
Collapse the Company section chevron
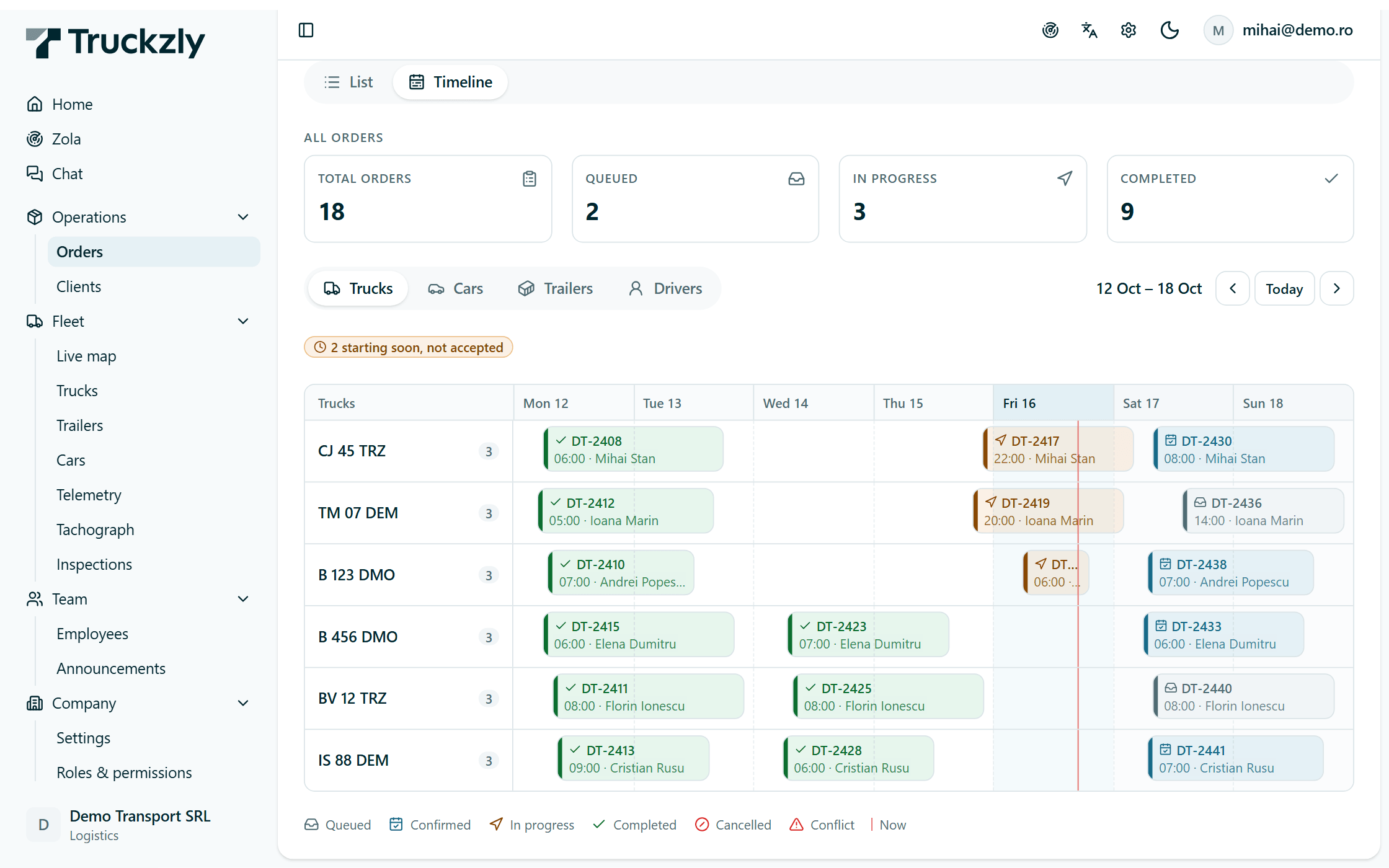point(243,703)
